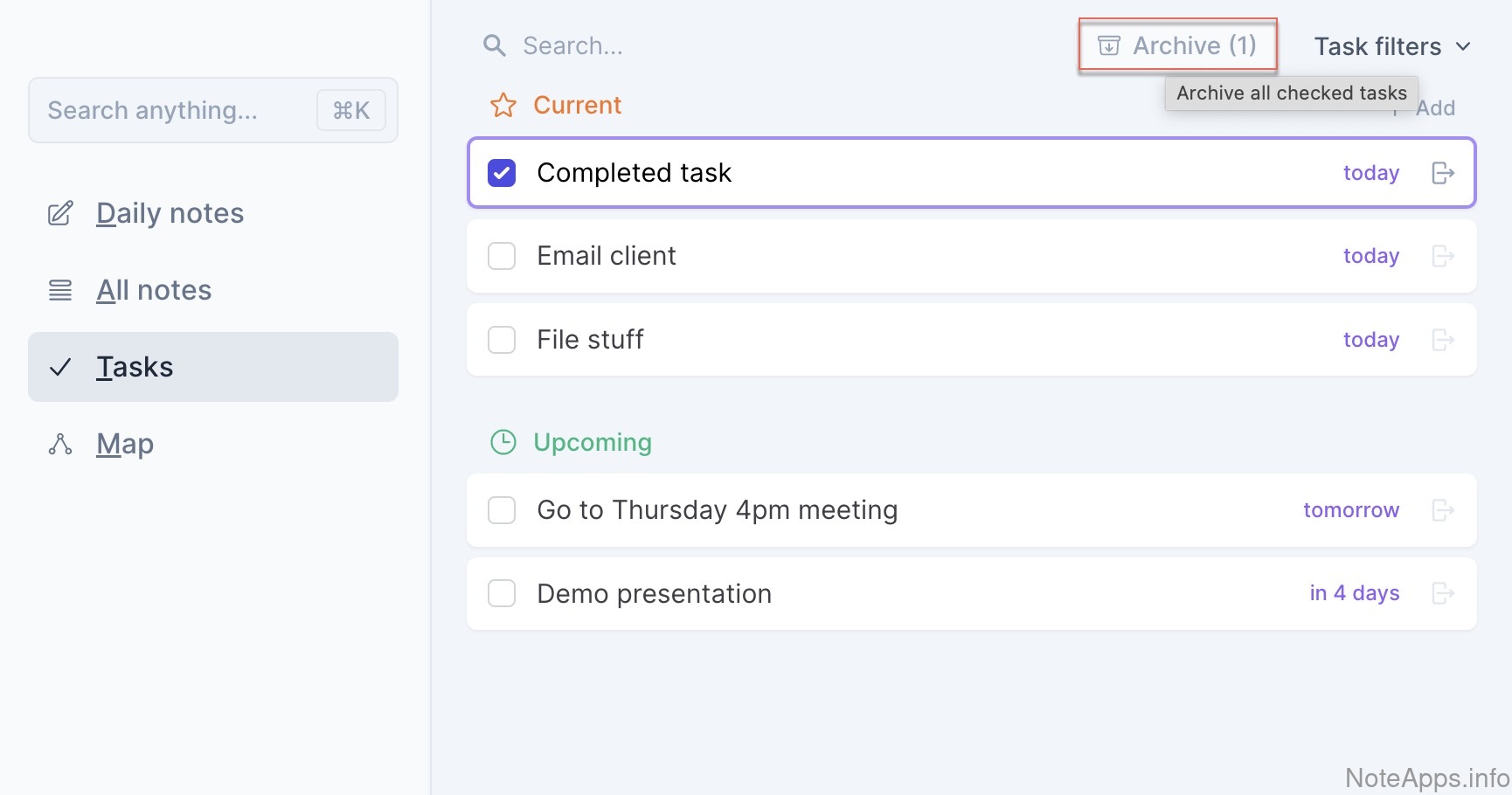Expand the Task filters dropdown
Image resolution: width=1512 pixels, height=795 pixels.
(1391, 46)
